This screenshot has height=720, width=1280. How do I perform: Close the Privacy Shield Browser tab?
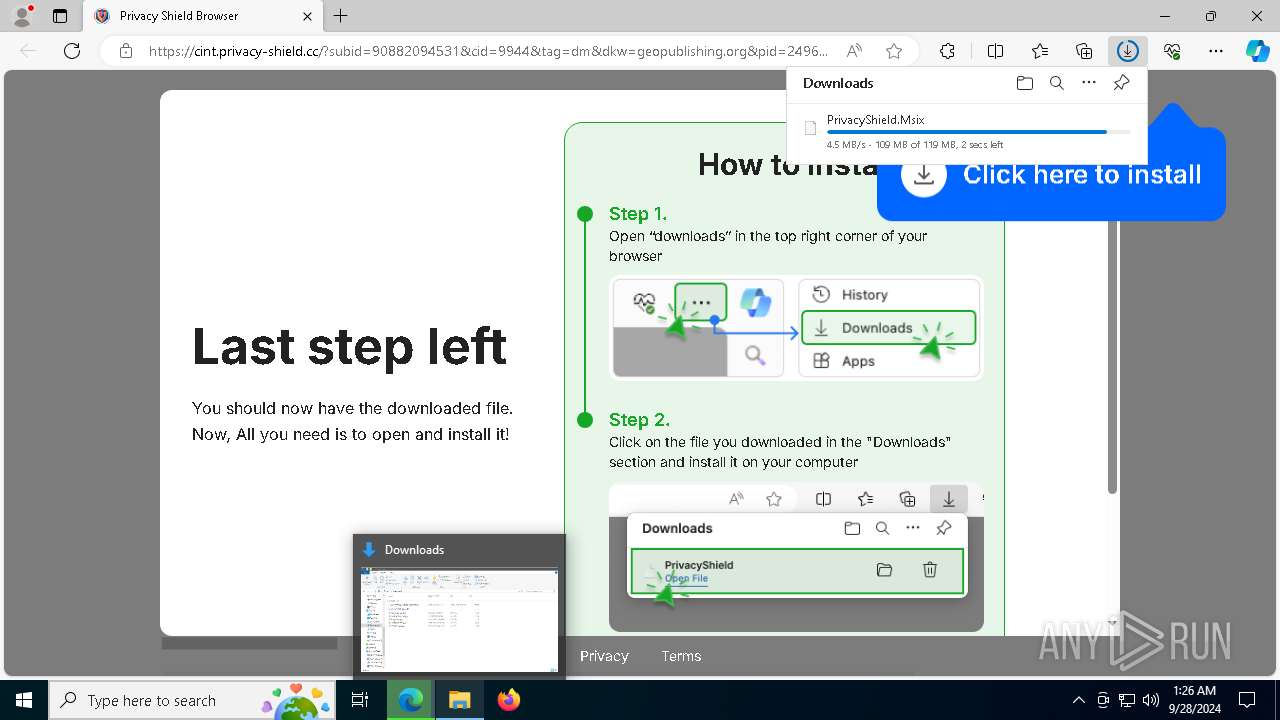click(307, 16)
